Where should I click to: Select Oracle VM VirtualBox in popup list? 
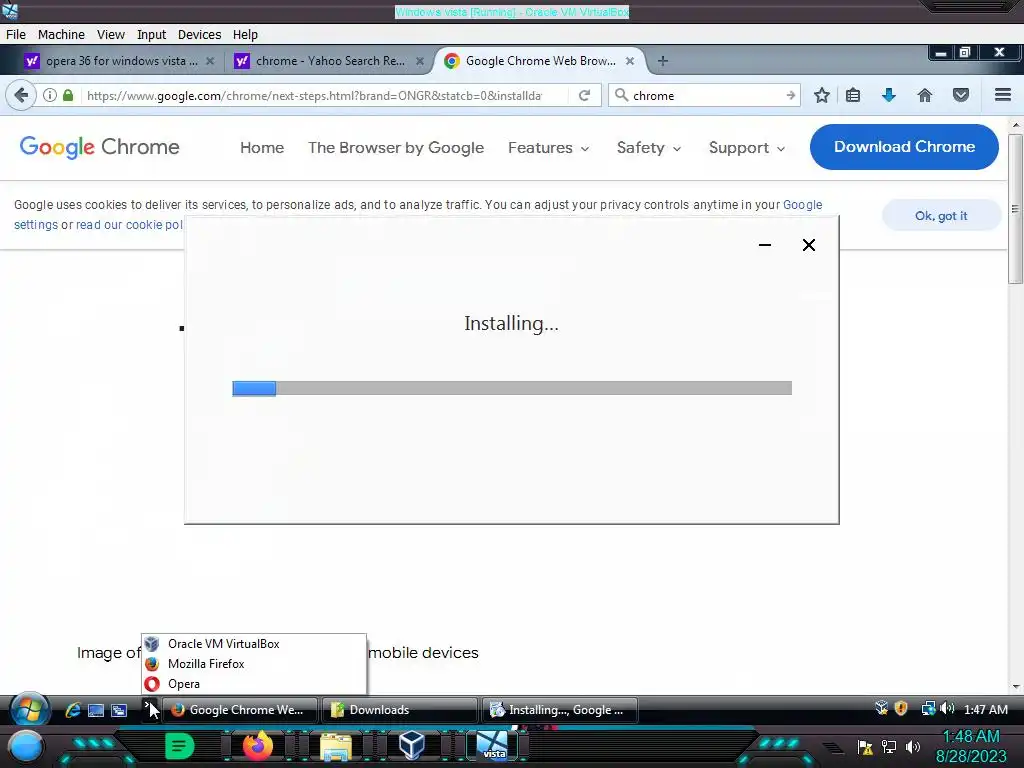(253, 643)
